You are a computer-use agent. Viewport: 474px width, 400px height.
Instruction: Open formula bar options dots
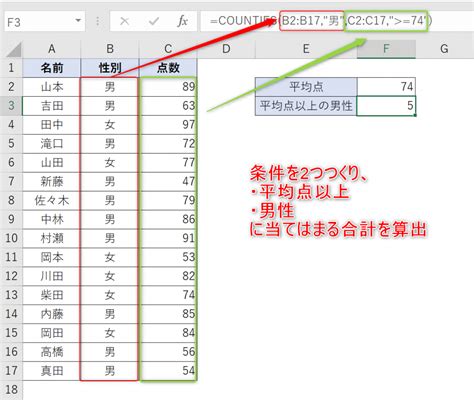tap(98, 22)
